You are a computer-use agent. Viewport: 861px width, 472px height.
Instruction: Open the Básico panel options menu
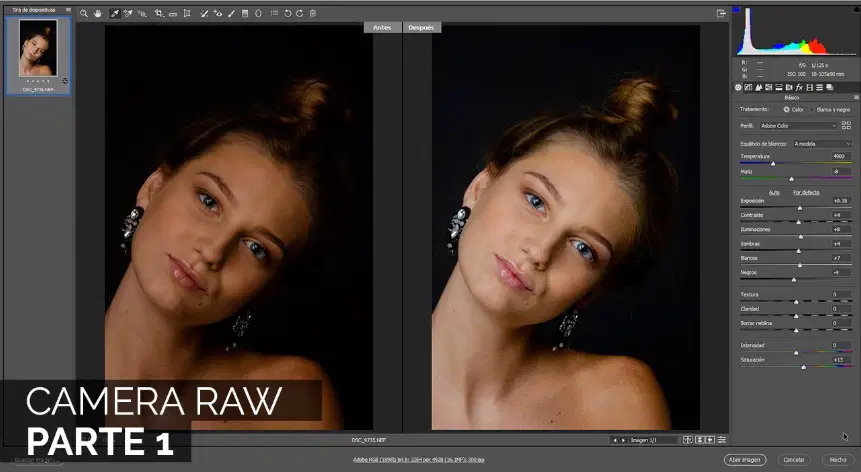(x=856, y=98)
